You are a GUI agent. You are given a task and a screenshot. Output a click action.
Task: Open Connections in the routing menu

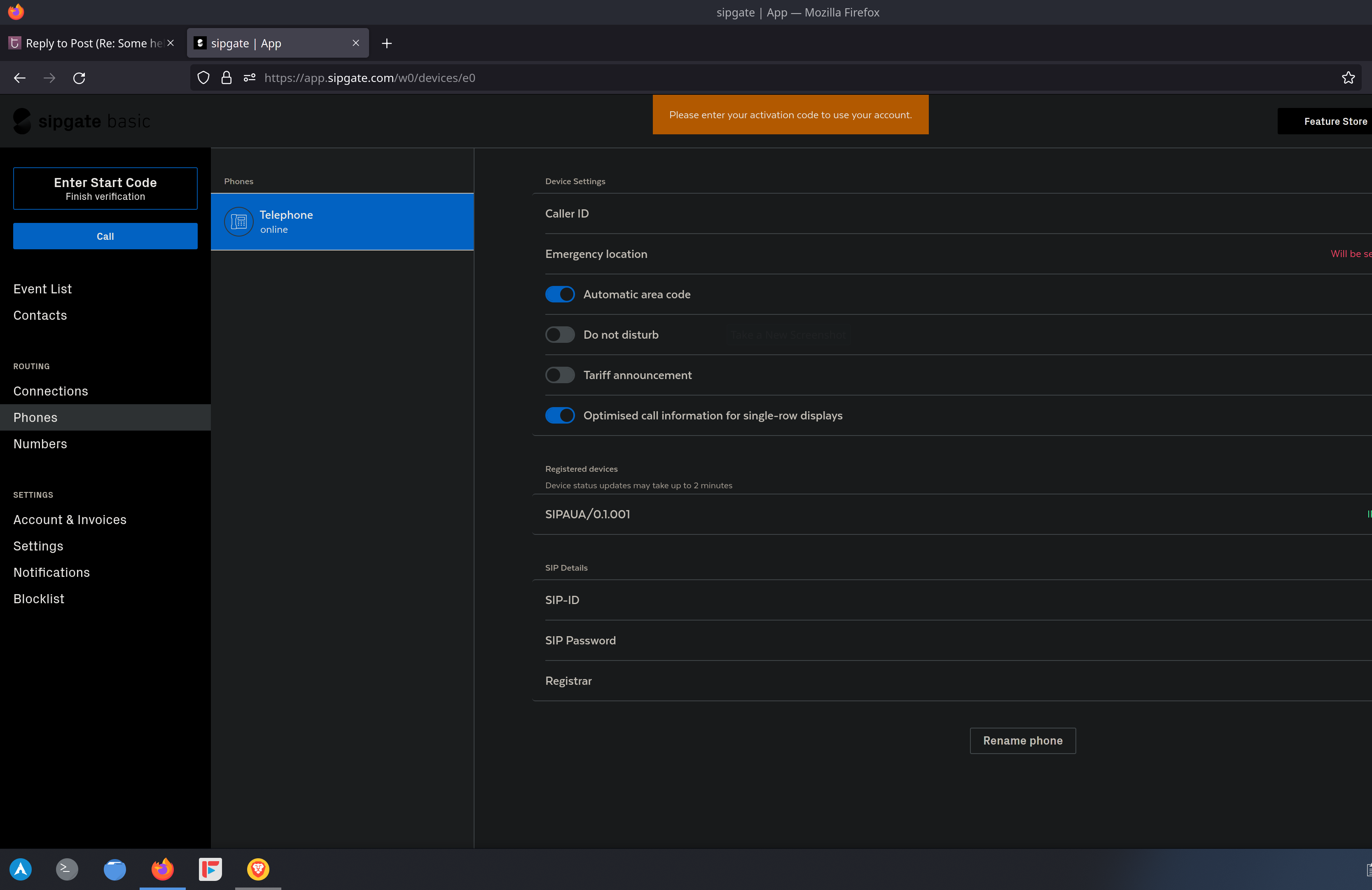[x=51, y=391]
